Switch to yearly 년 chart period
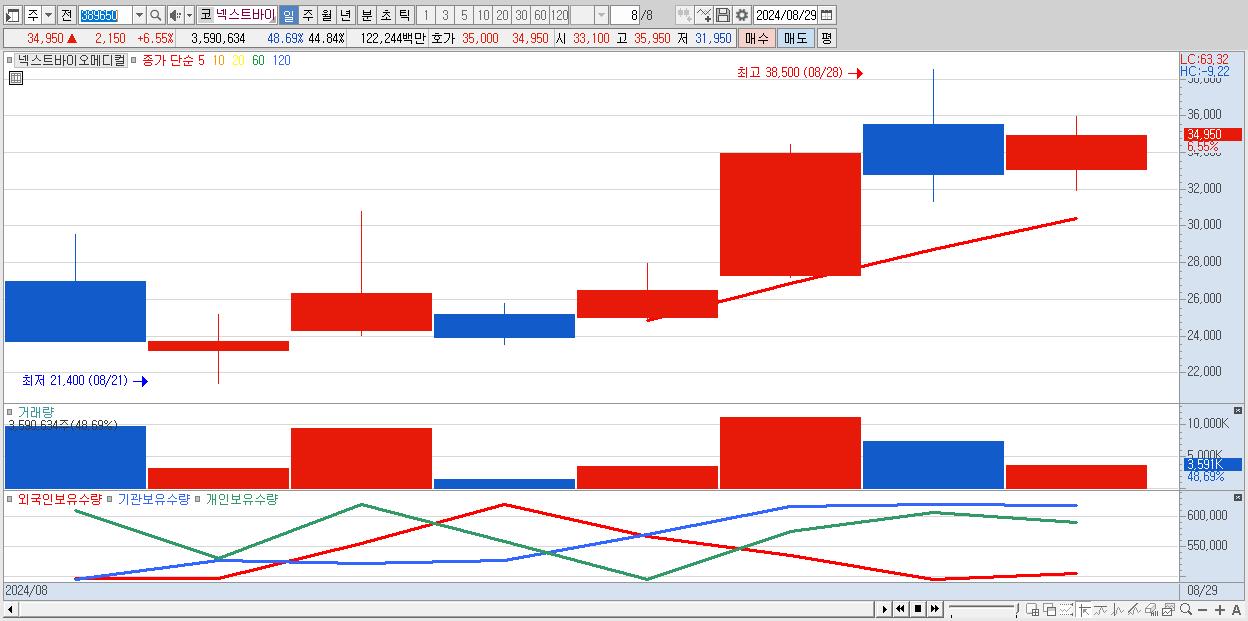This screenshot has width=1248, height=621. point(346,15)
